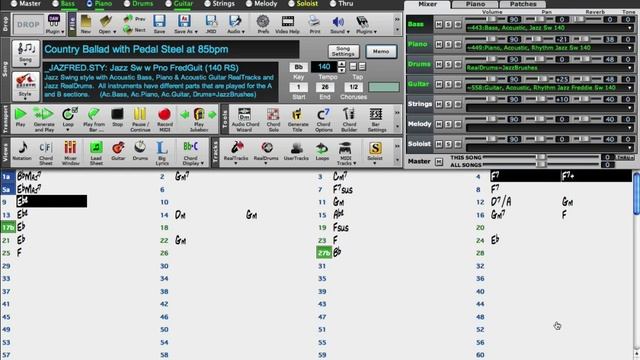Open the Lead Sheet view
This screenshot has width=640, height=360.
(96, 153)
